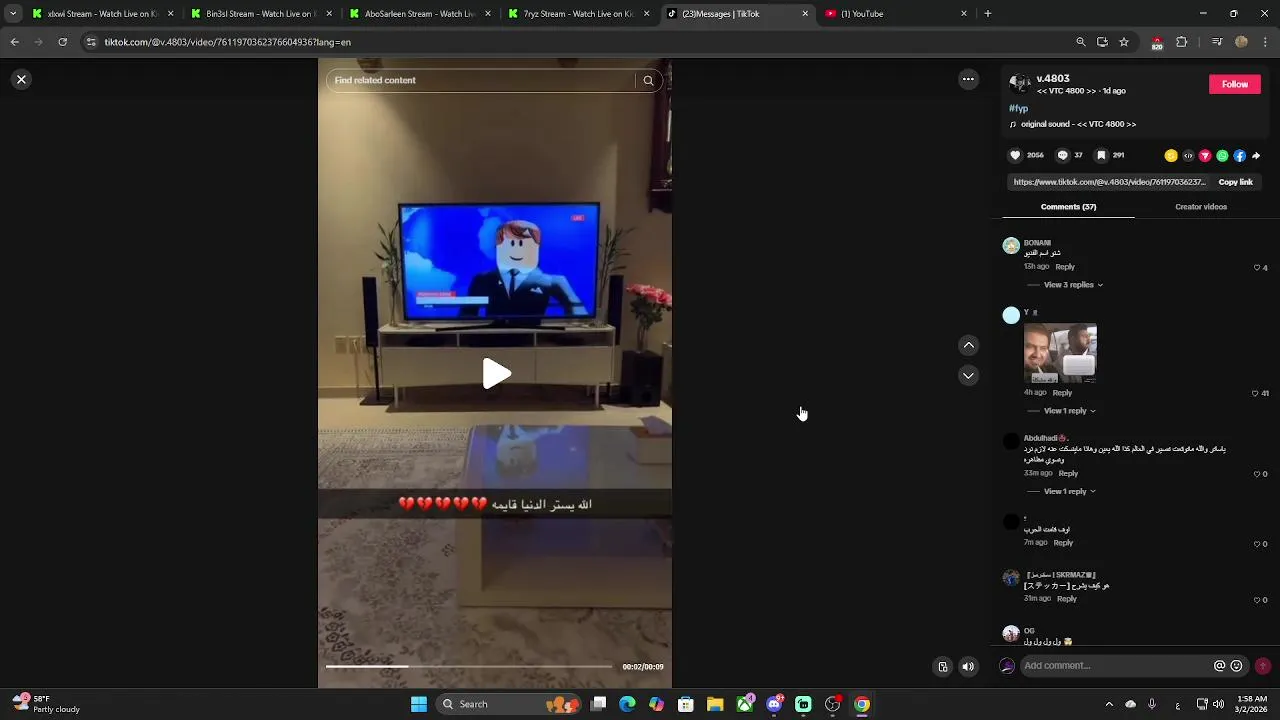The height and width of the screenshot is (720, 1280).
Task: Play the paused video
Action: coord(496,374)
